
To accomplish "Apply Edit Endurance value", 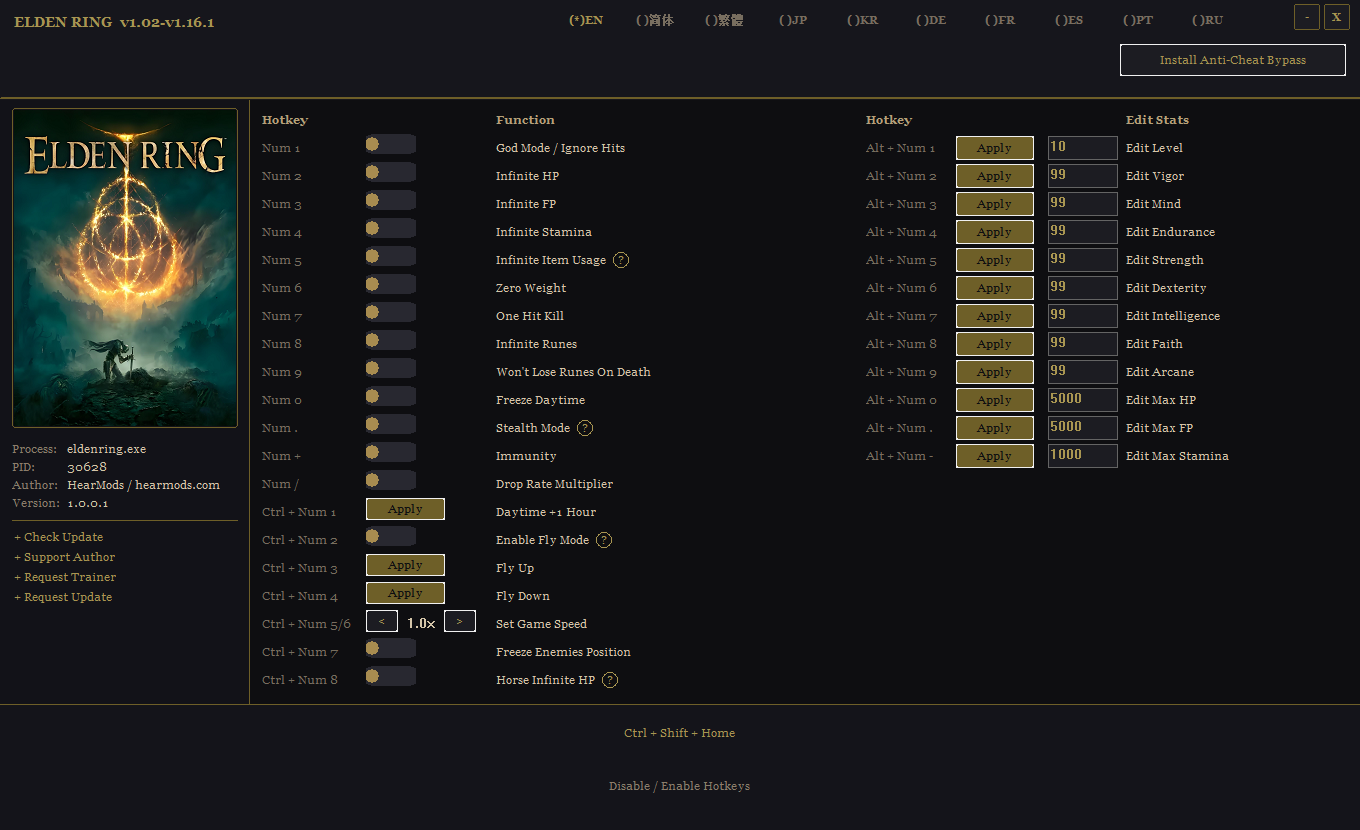I will coord(995,232).
